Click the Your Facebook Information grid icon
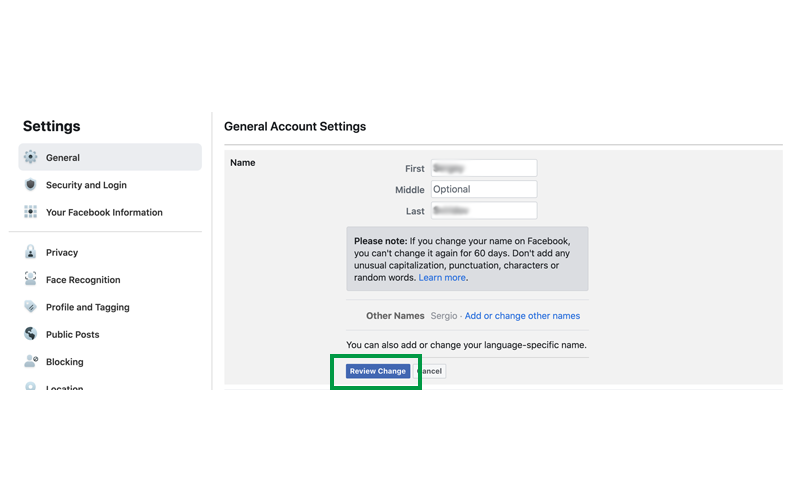 31,212
